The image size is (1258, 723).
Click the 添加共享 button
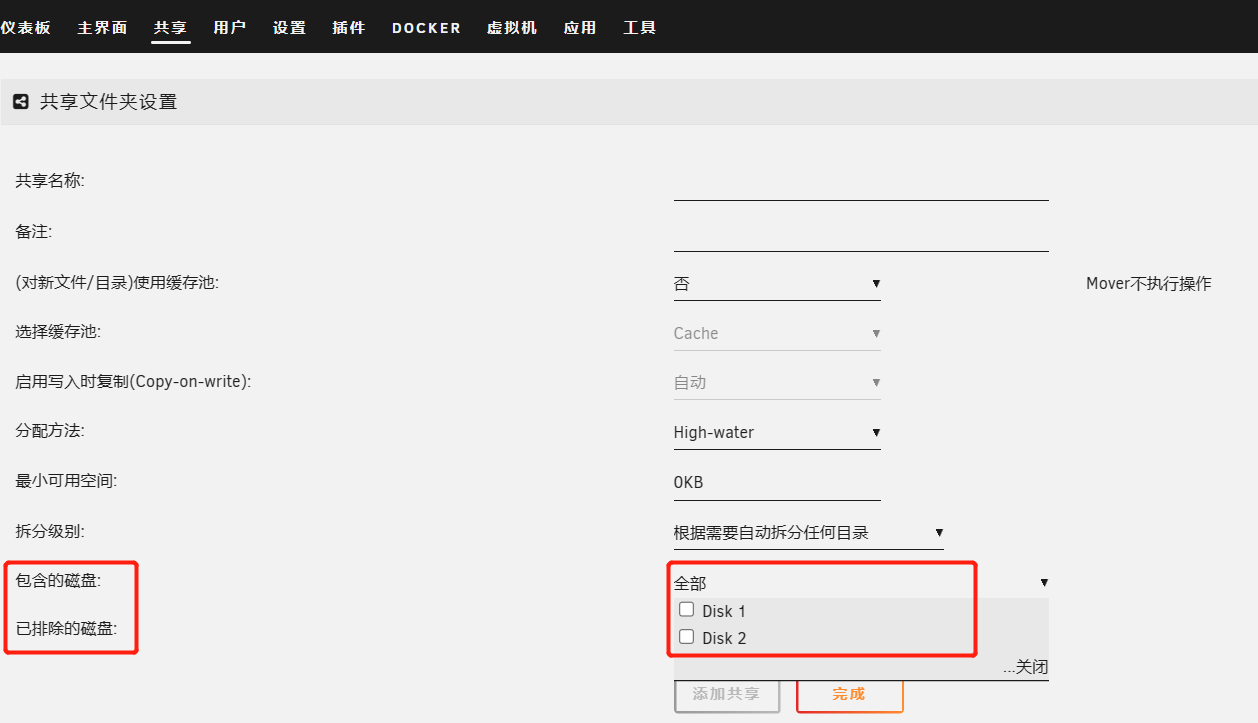(725, 694)
